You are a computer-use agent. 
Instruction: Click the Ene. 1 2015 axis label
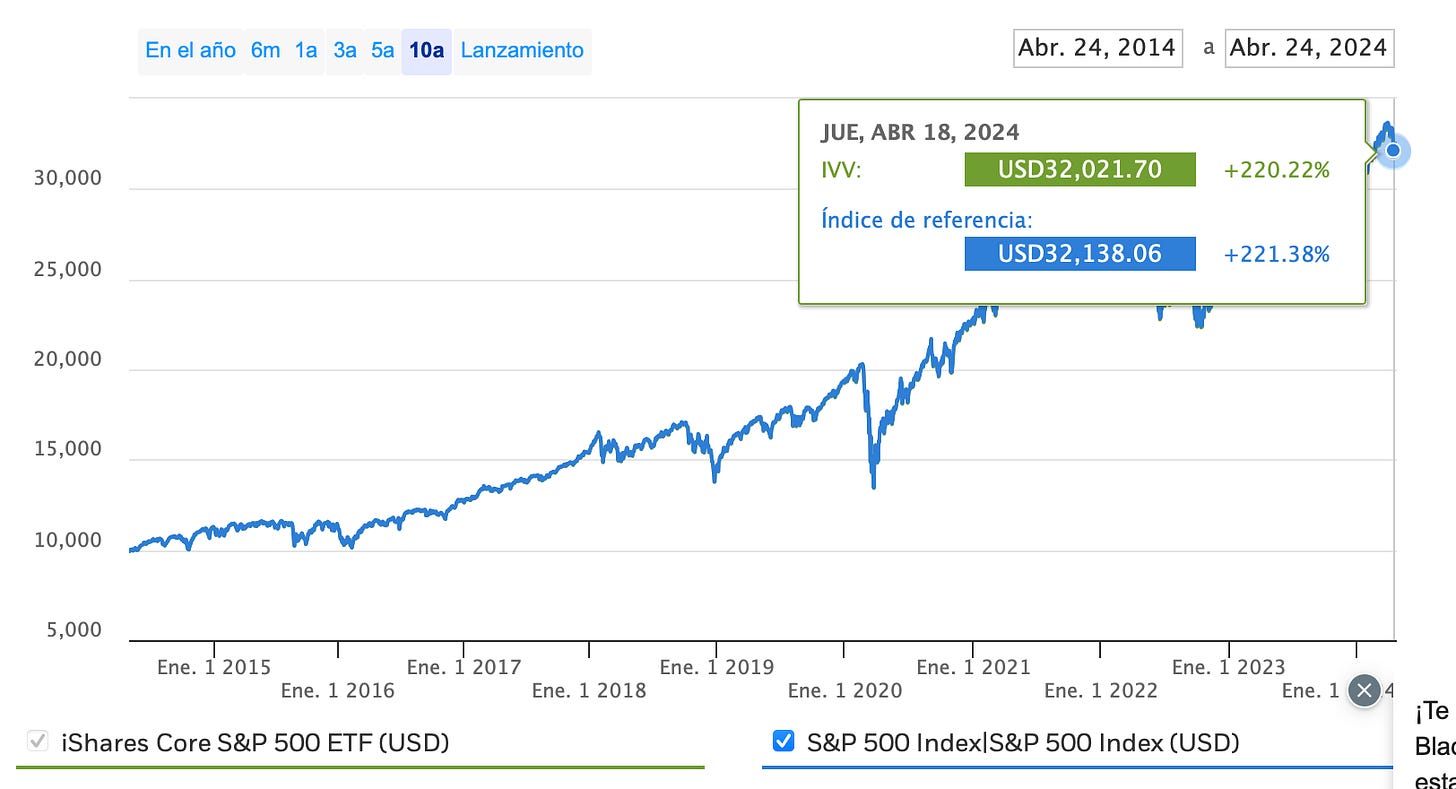(214, 667)
